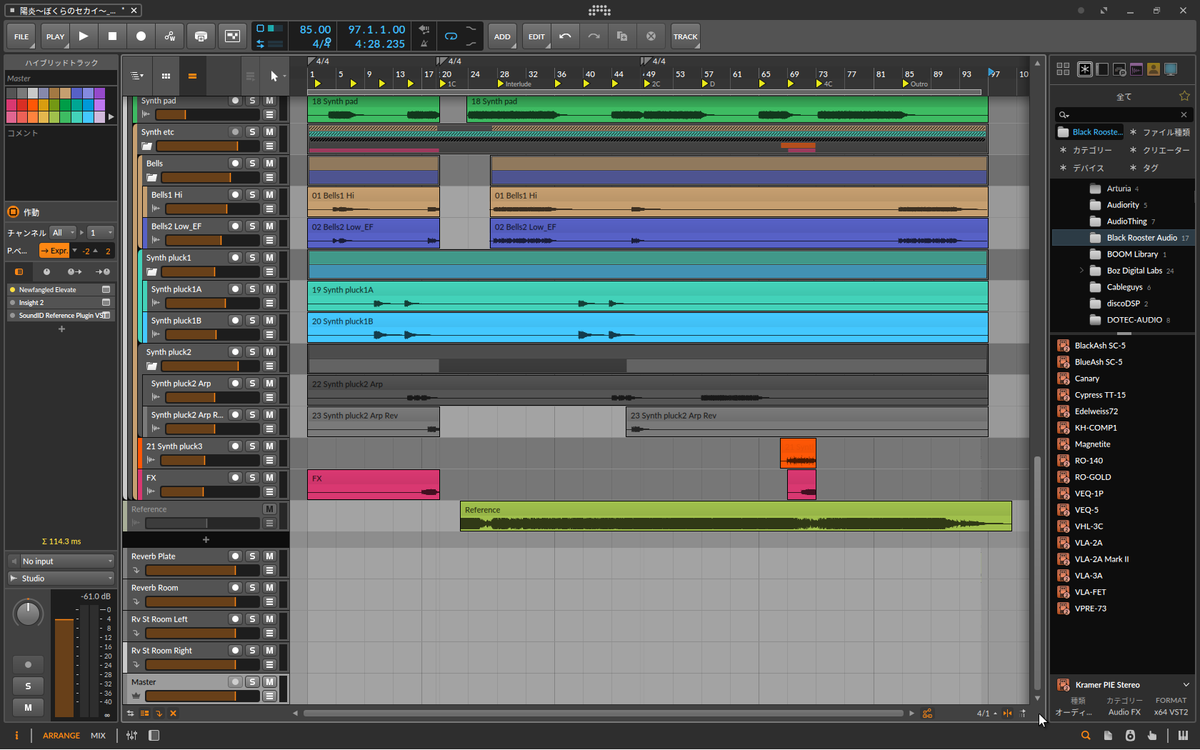Toggle the favorites star in the browser
Image resolution: width=1200 pixels, height=750 pixels.
pyautogui.click(x=1184, y=96)
